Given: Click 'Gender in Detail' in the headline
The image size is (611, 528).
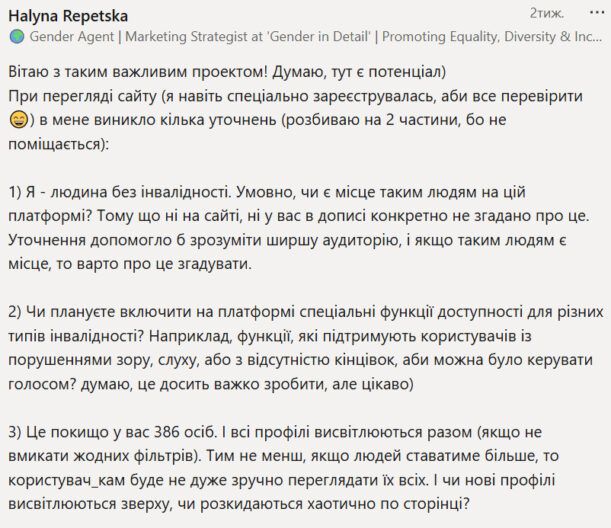Looking at the screenshot, I should pyautogui.click(x=319, y=37).
